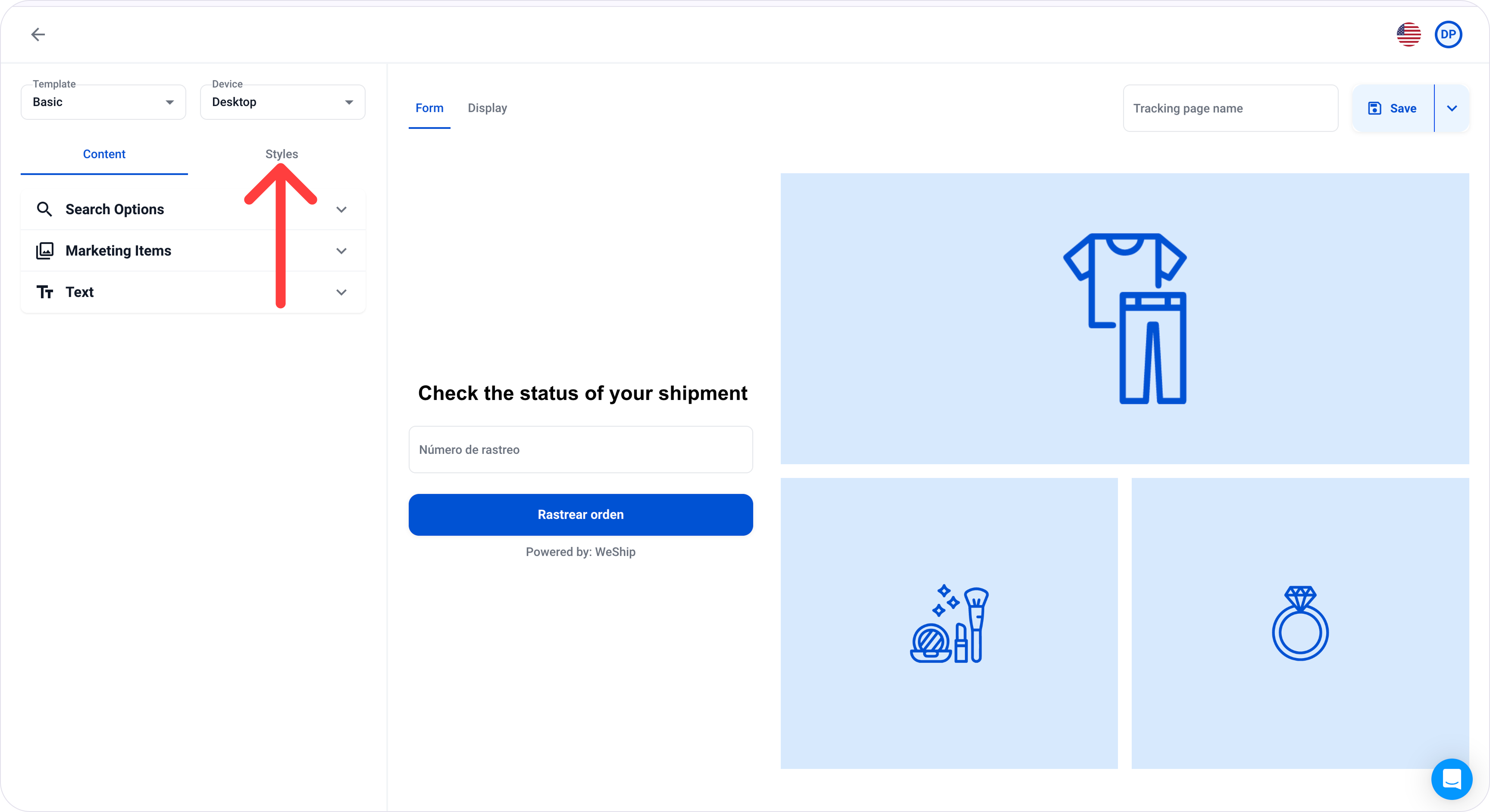Go back with the left arrow icon

pos(38,34)
